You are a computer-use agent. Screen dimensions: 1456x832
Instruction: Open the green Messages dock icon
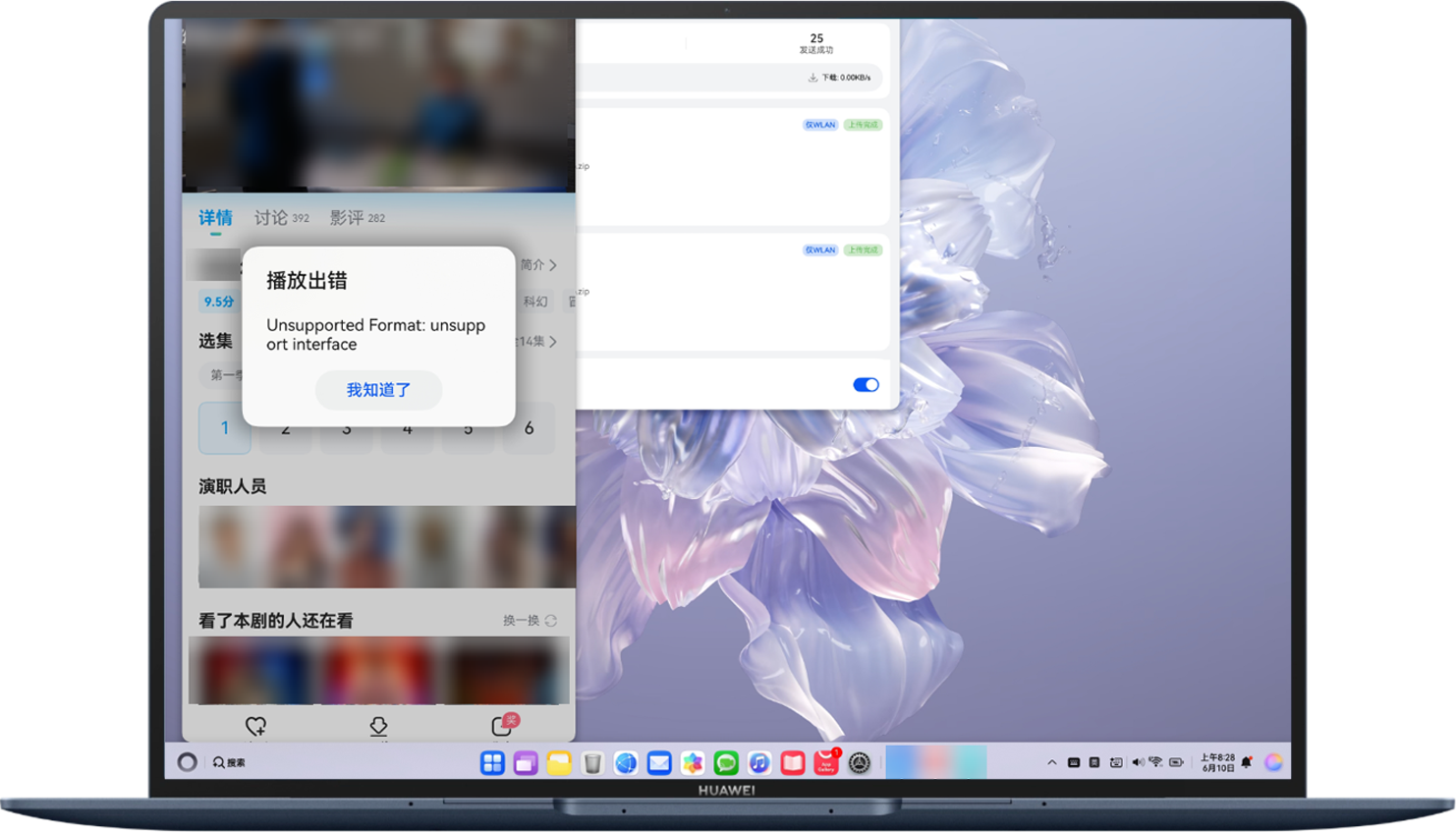click(726, 762)
